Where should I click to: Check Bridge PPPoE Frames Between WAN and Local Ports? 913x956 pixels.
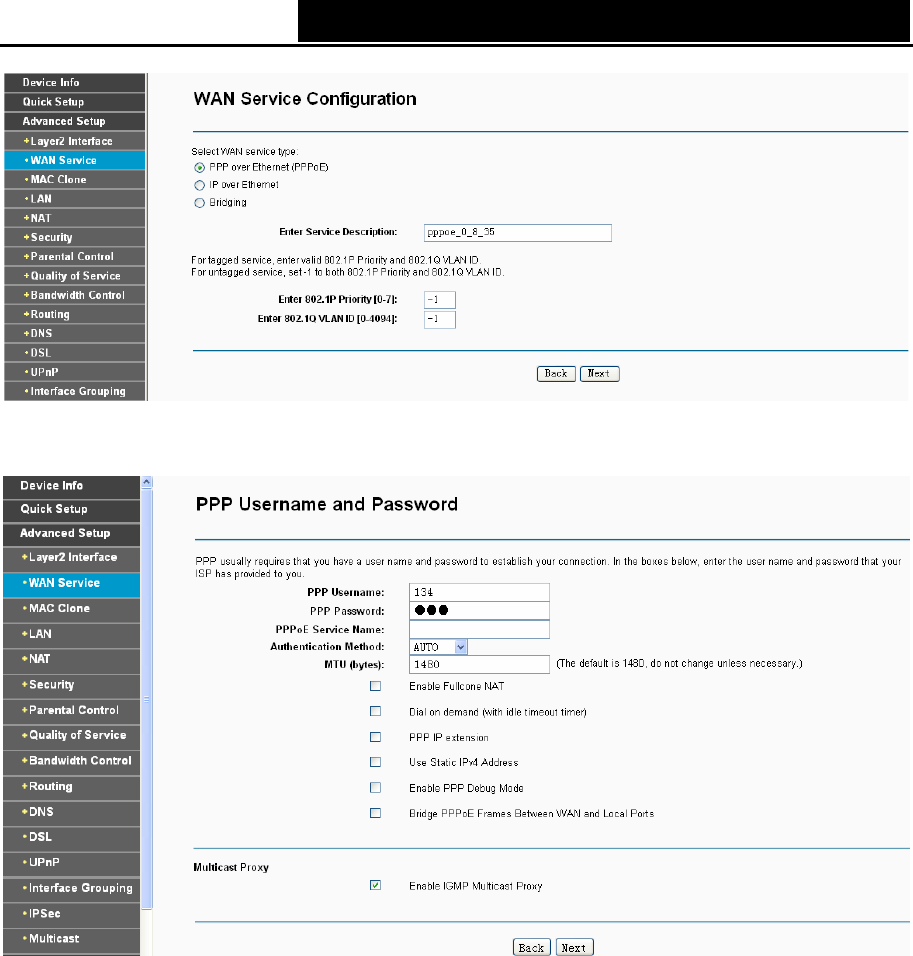click(376, 813)
